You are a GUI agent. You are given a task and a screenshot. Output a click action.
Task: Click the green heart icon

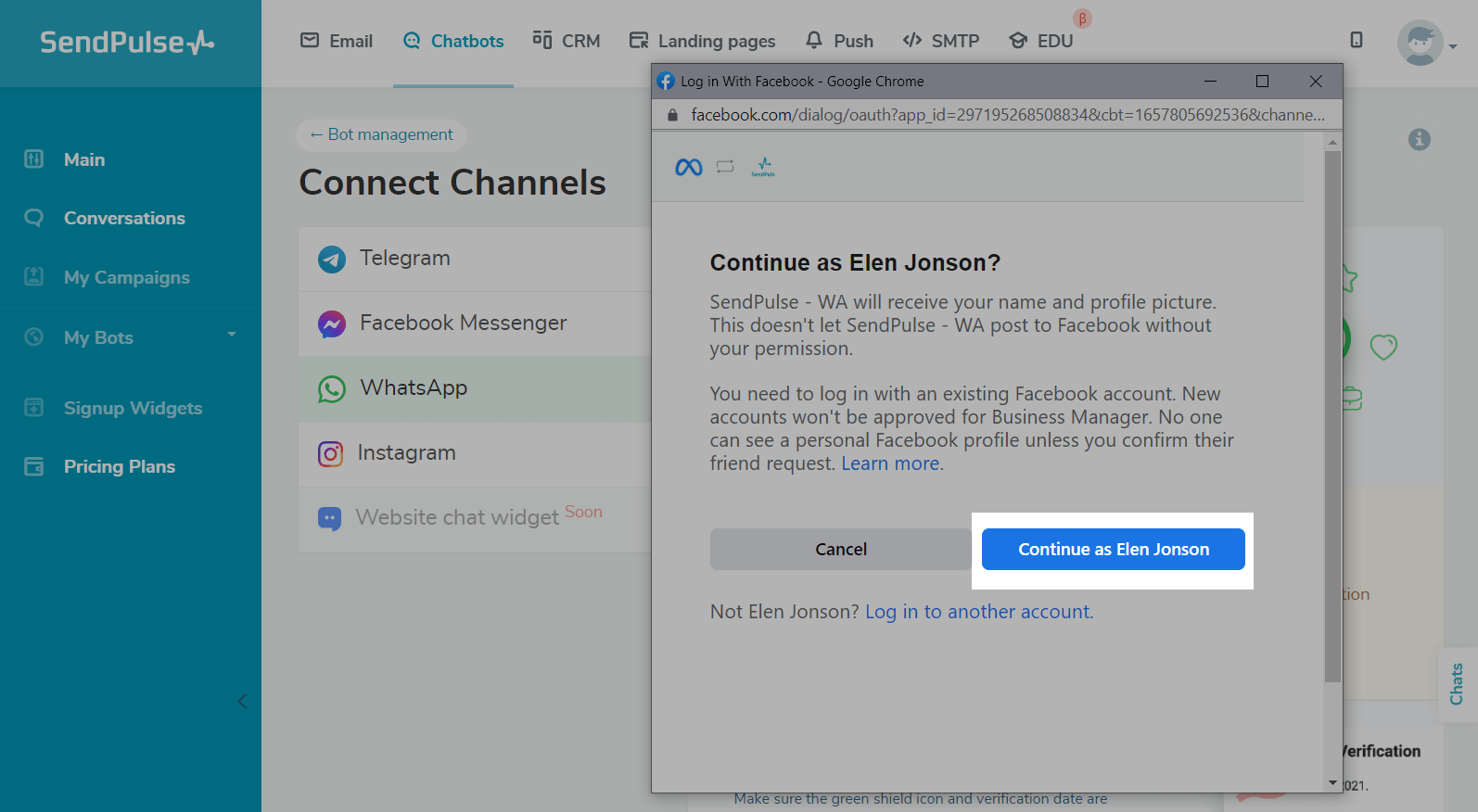(x=1383, y=347)
